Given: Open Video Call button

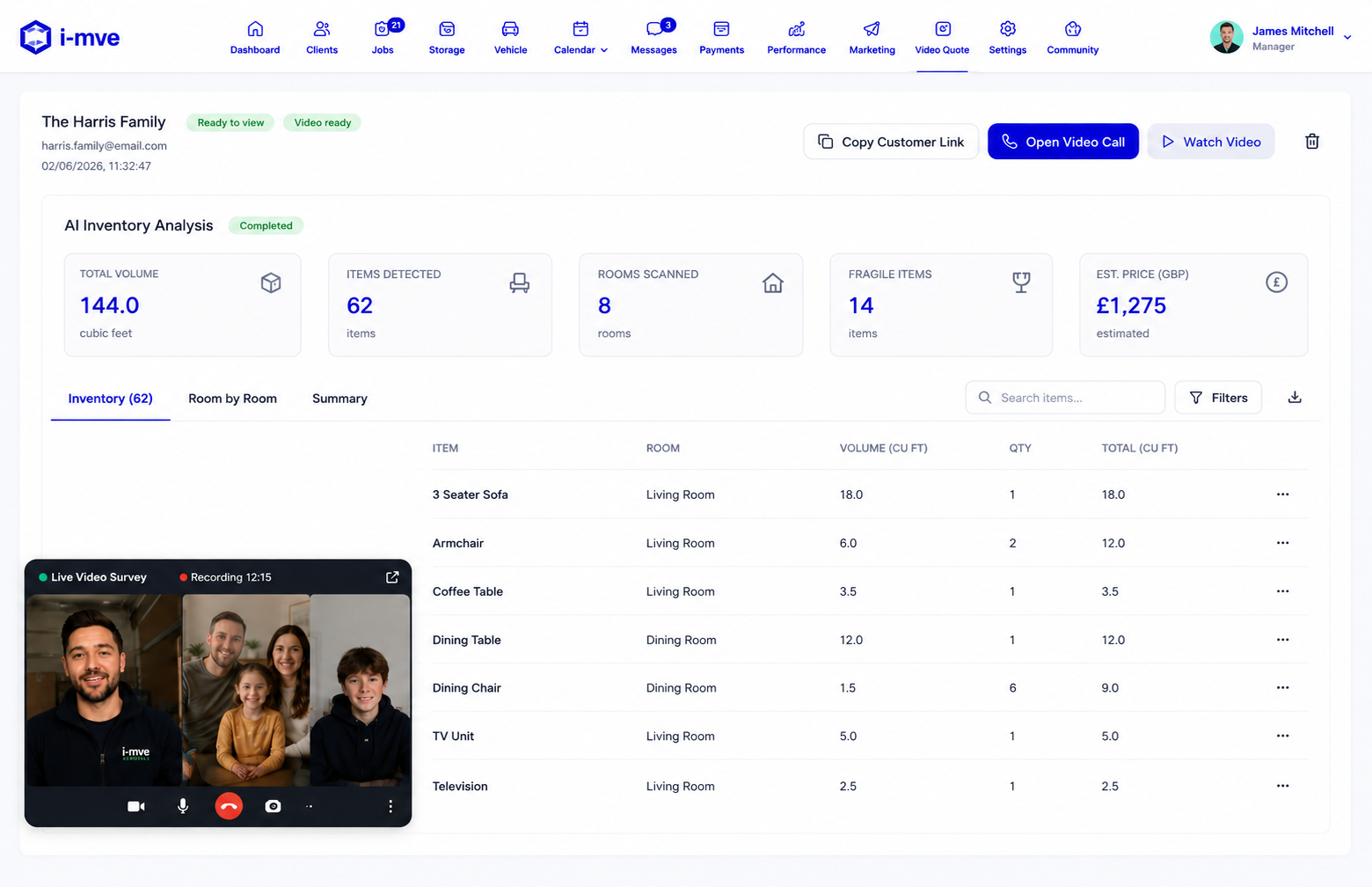Looking at the screenshot, I should click(x=1063, y=142).
